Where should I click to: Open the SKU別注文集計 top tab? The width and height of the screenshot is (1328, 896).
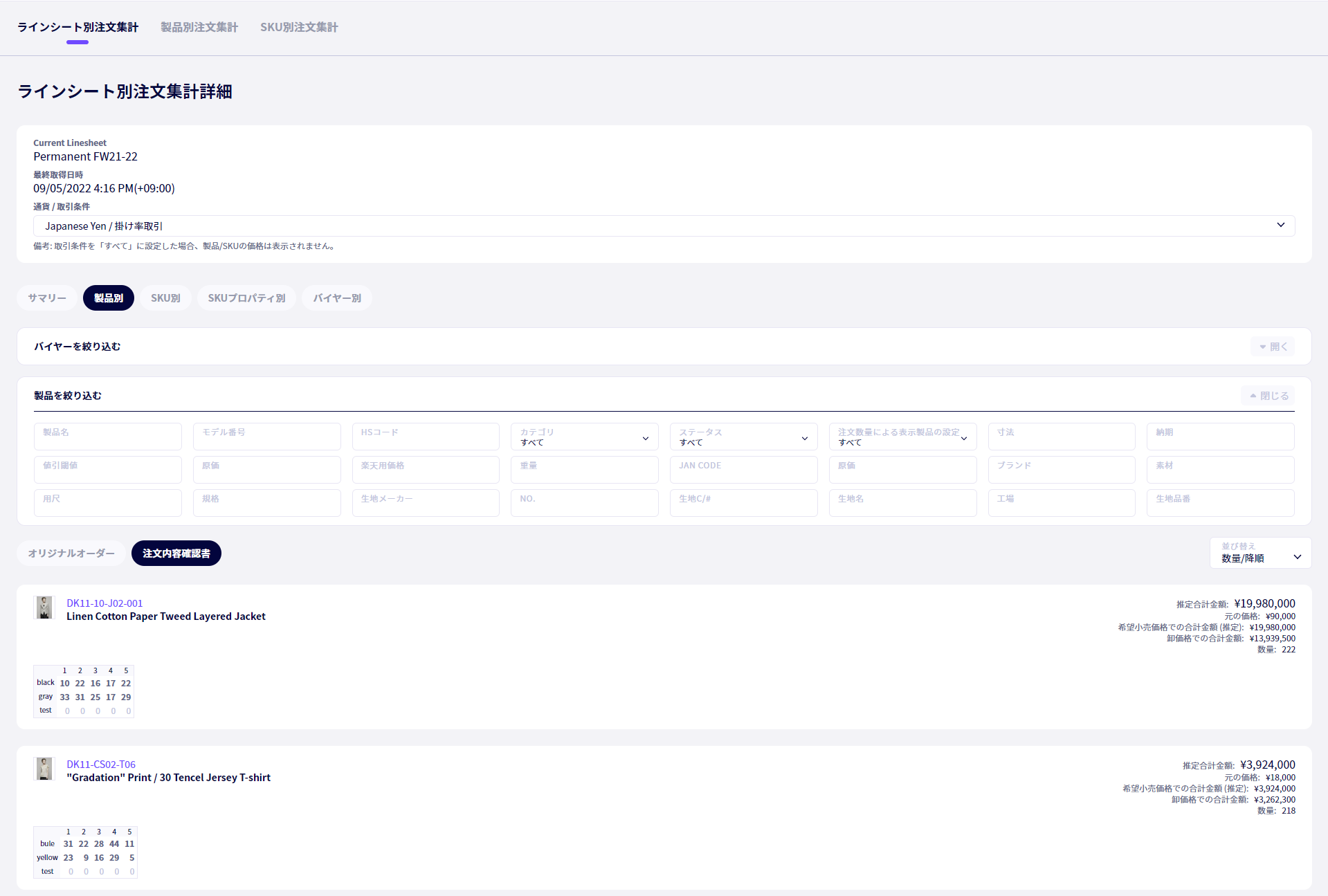pyautogui.click(x=299, y=28)
